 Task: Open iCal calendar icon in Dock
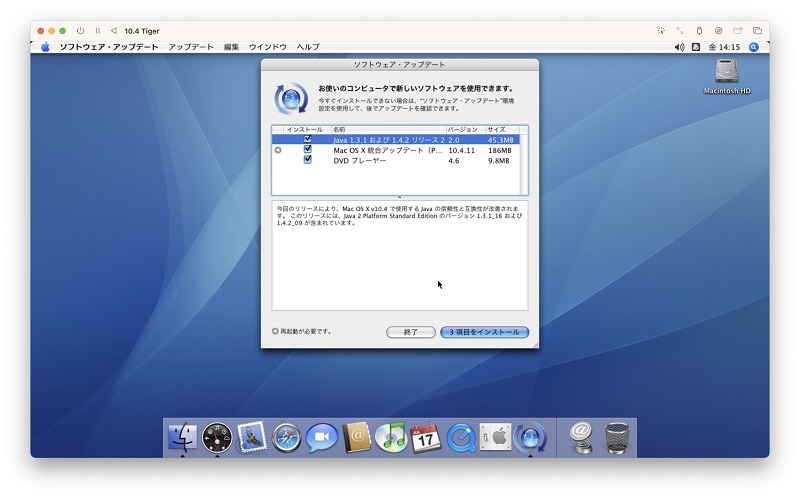tap(426, 437)
